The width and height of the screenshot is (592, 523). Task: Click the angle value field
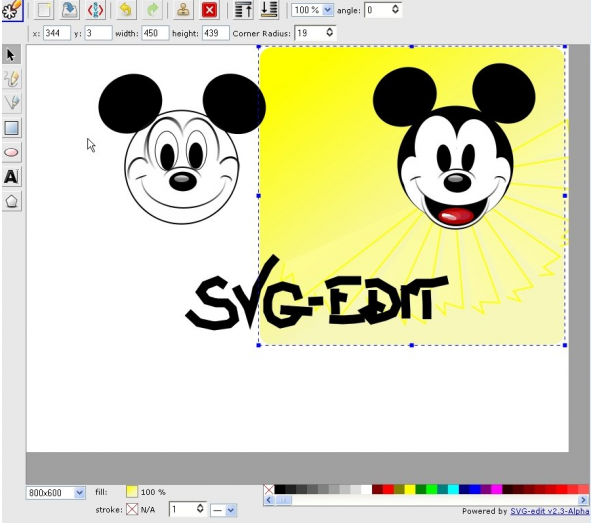coord(378,10)
